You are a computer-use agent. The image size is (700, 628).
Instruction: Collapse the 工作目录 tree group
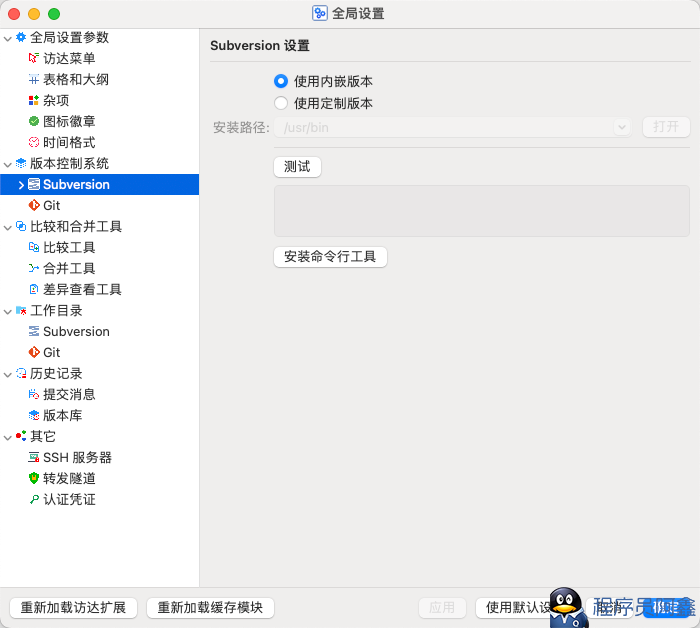tap(8, 312)
